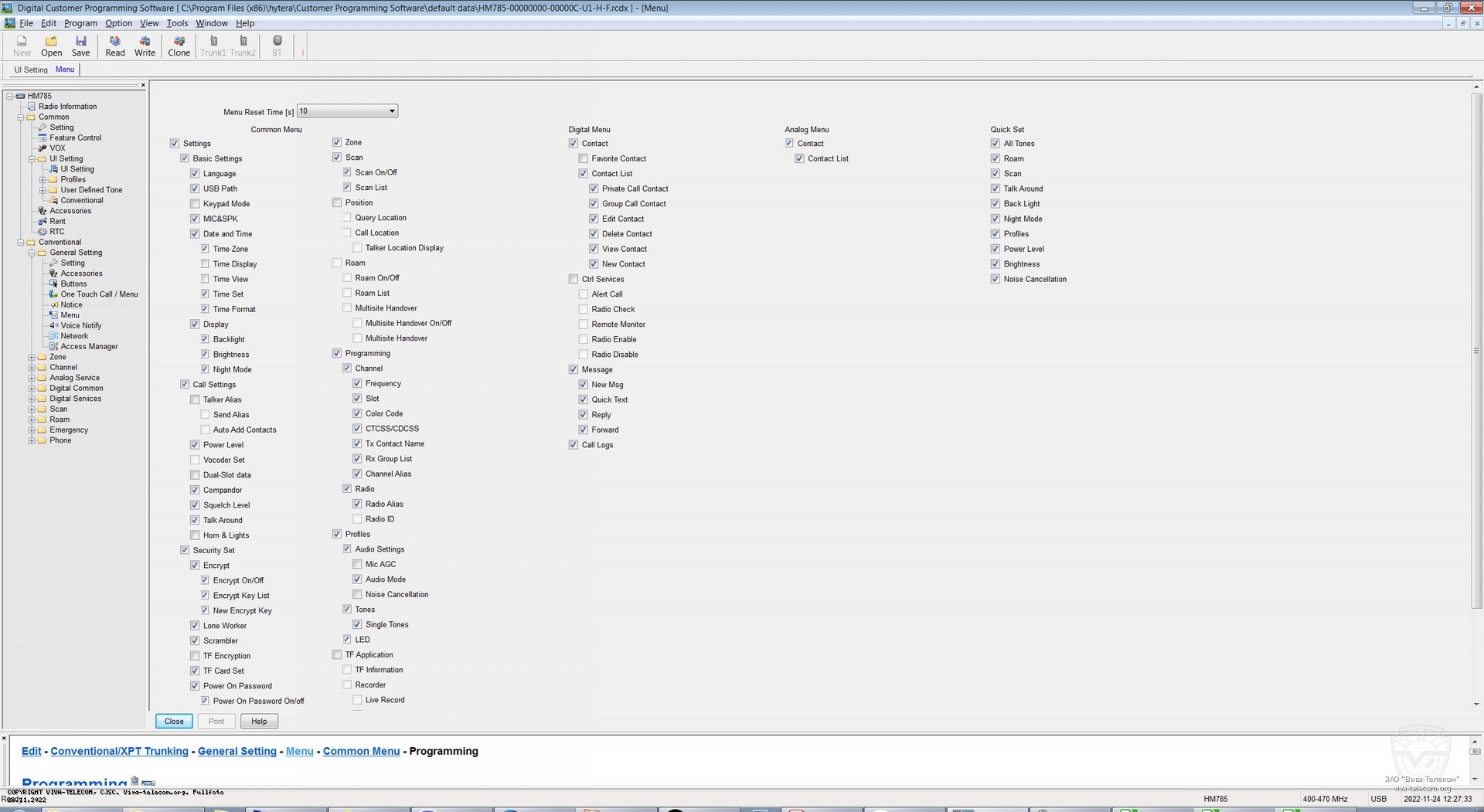Image resolution: width=1484 pixels, height=812 pixels.
Task: Expand the Channel folder in tree
Action: click(32, 368)
